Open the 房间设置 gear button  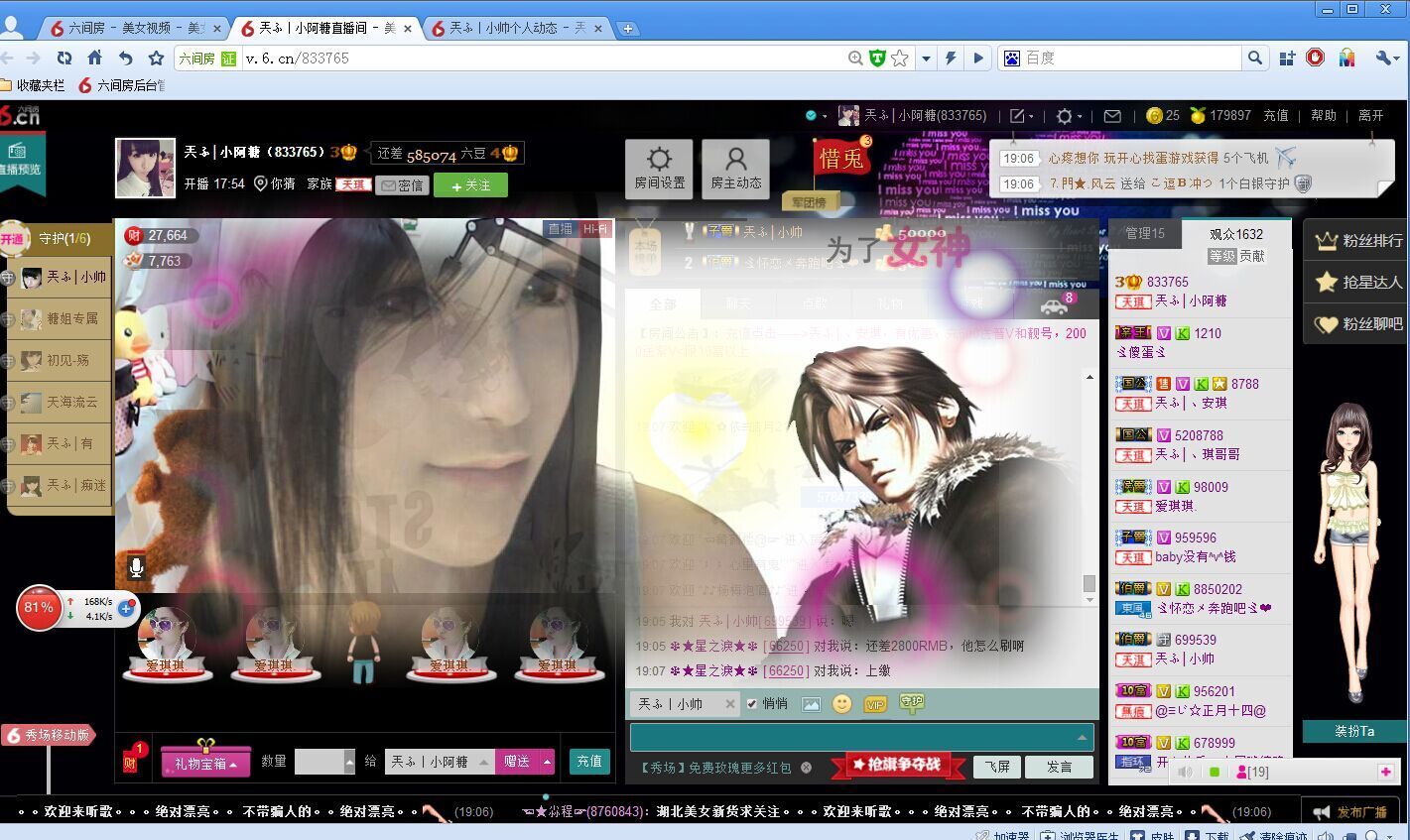[x=659, y=169]
